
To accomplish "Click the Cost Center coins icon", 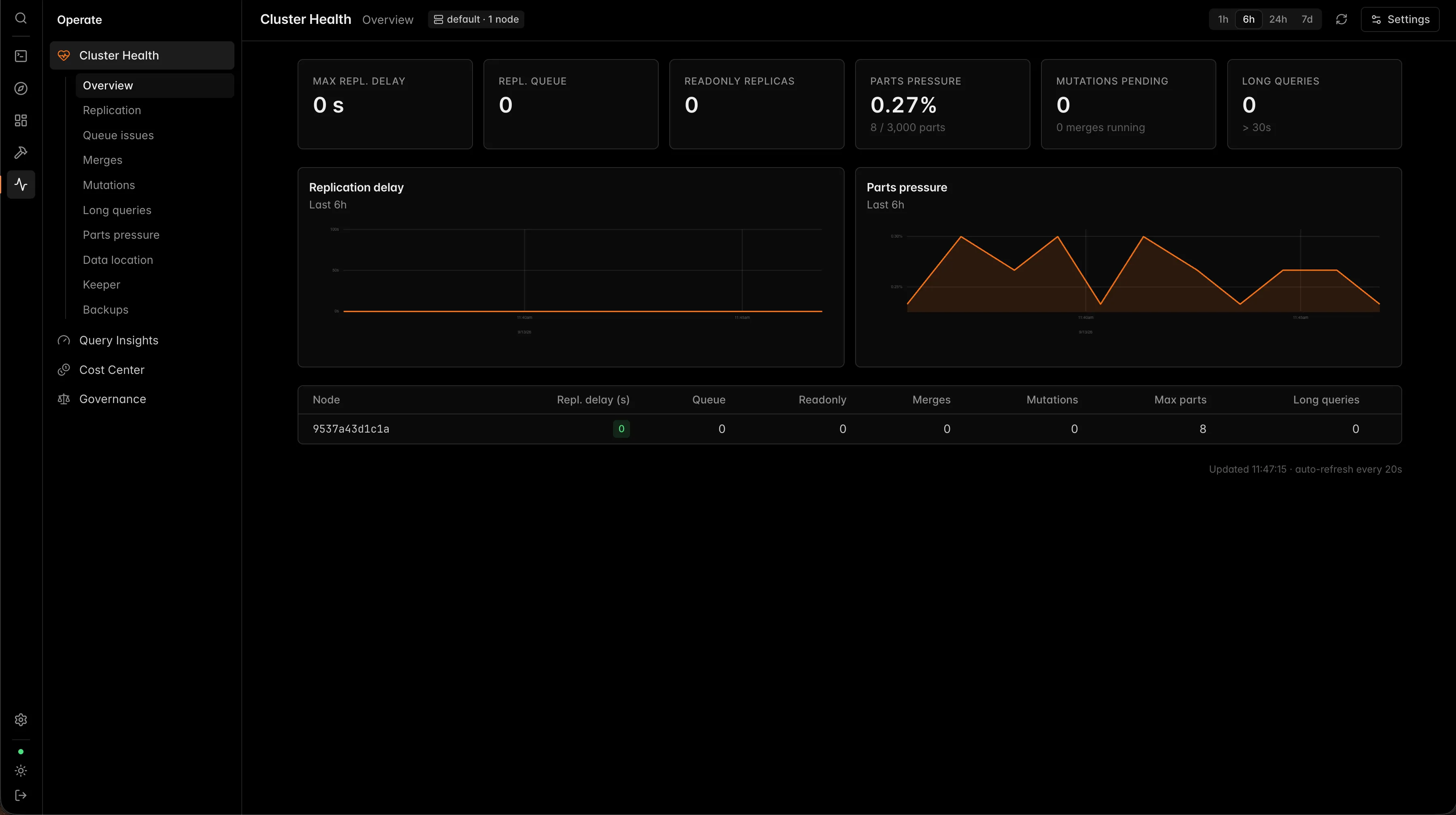I will click(64, 369).
